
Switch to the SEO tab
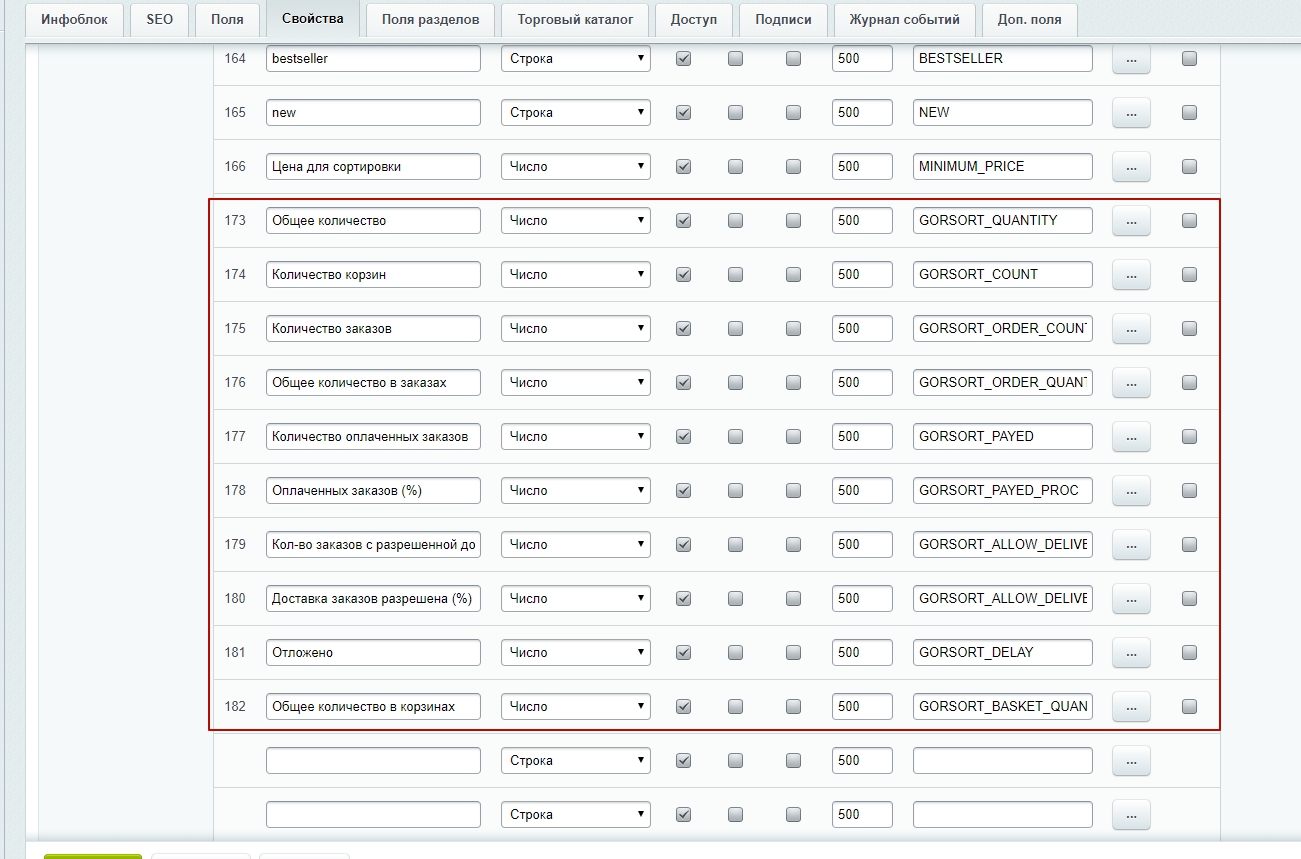click(159, 19)
